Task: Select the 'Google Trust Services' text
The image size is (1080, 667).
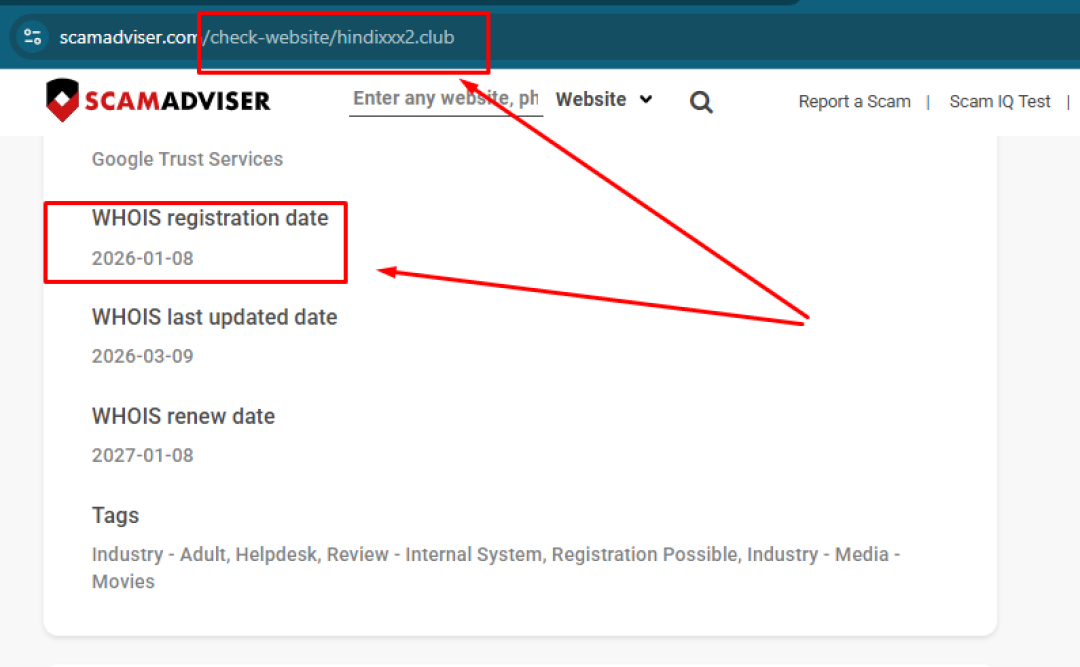Action: [187, 159]
